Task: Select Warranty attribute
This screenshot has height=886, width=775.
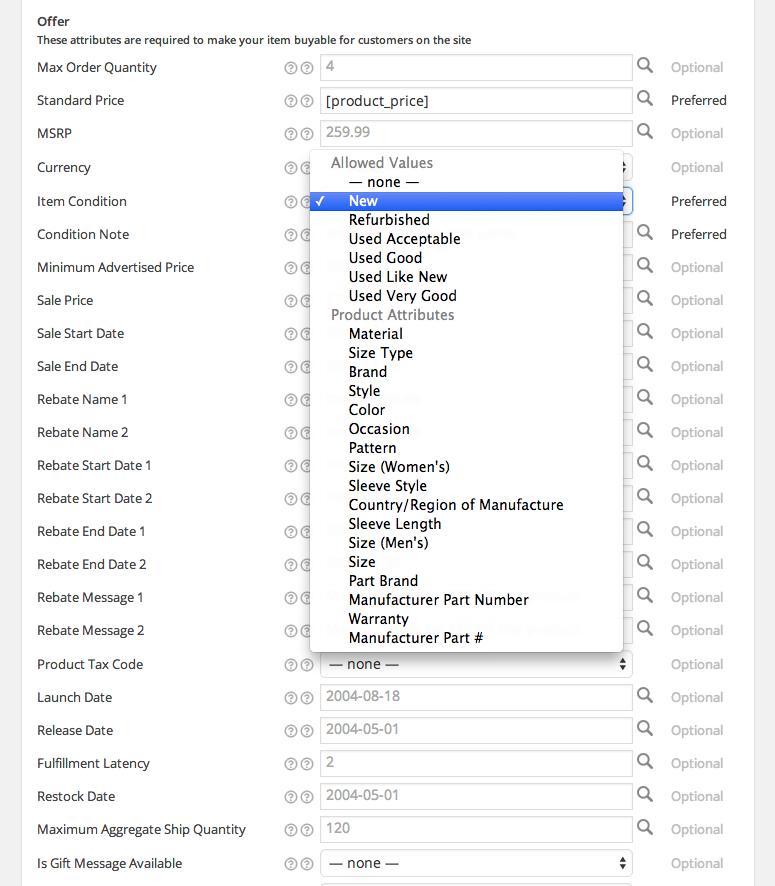Action: pyautogui.click(x=466, y=619)
